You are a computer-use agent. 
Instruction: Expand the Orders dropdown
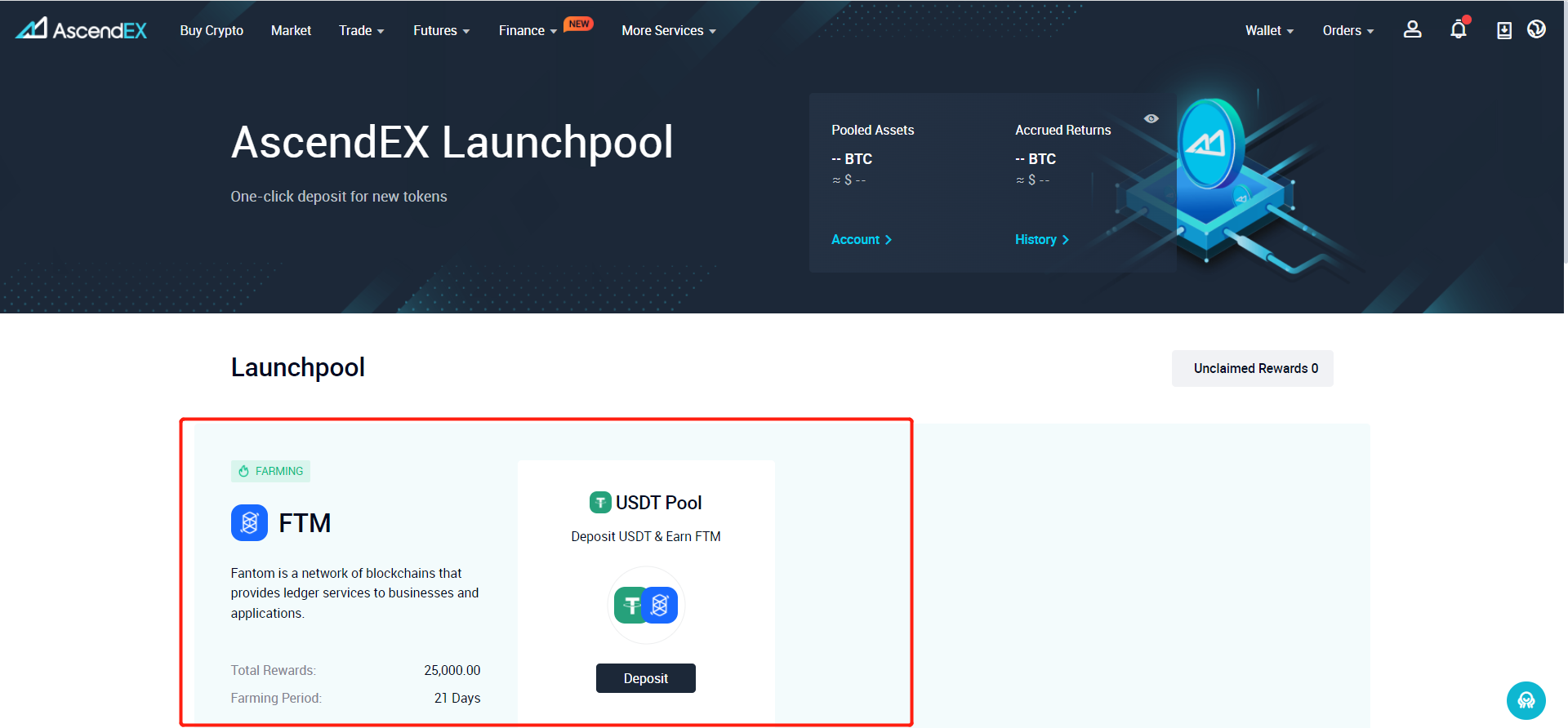click(x=1347, y=30)
